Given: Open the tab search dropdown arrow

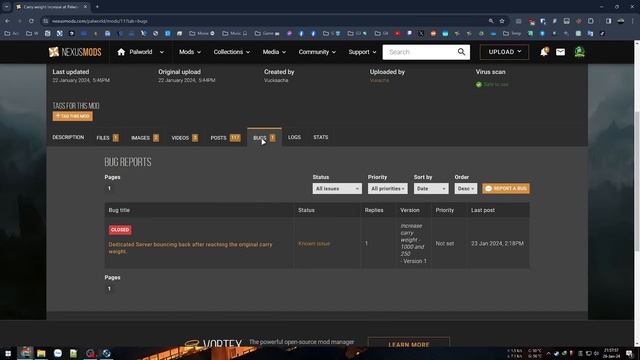Looking at the screenshot, I should [x=7, y=7].
